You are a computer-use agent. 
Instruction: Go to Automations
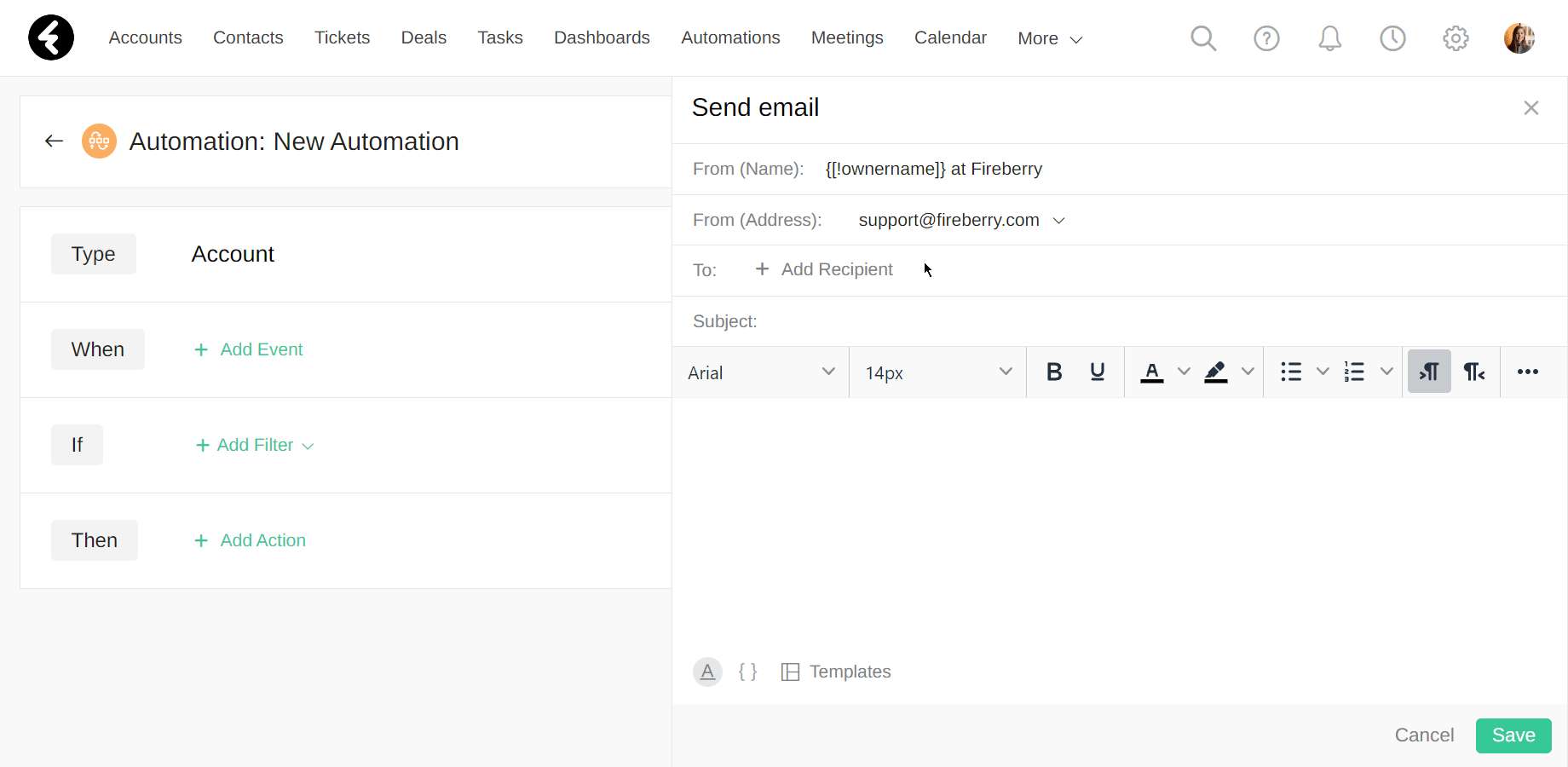click(x=730, y=37)
